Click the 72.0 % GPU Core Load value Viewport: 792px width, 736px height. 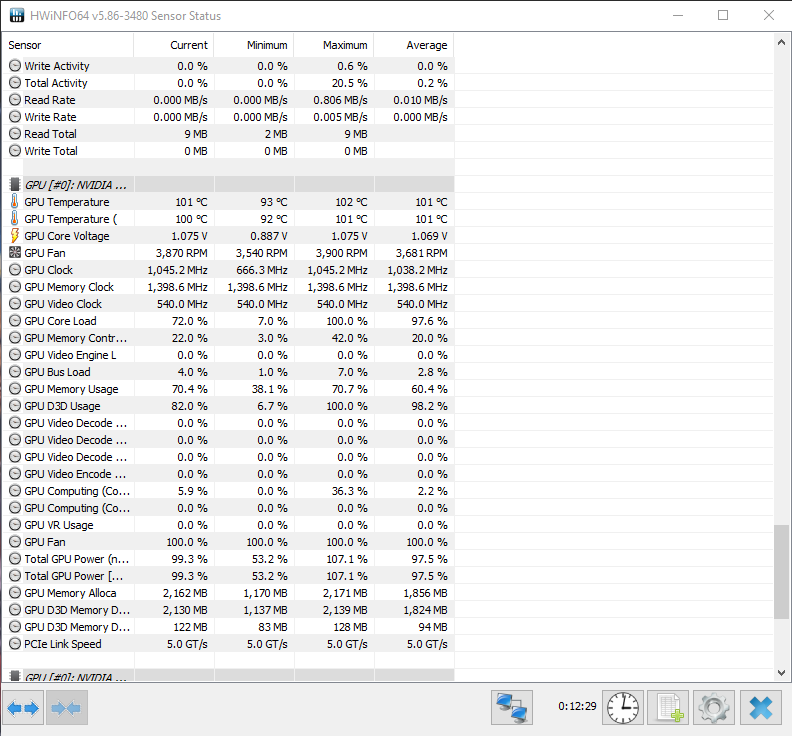(x=189, y=321)
